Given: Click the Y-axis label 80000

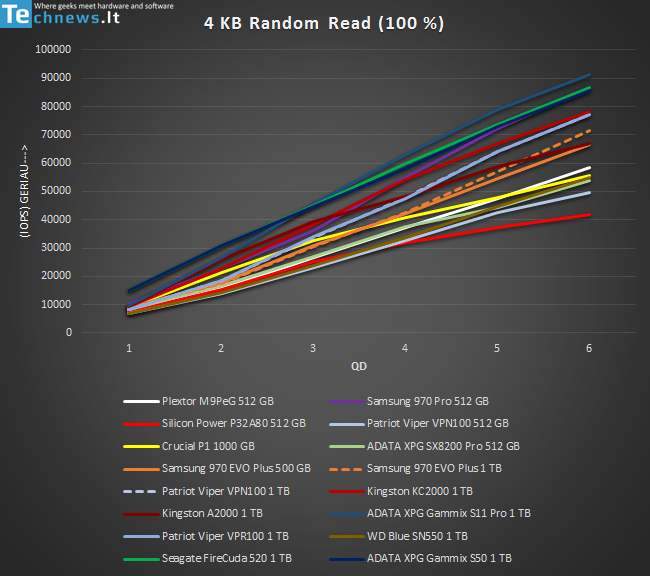Looking at the screenshot, I should pos(56,106).
